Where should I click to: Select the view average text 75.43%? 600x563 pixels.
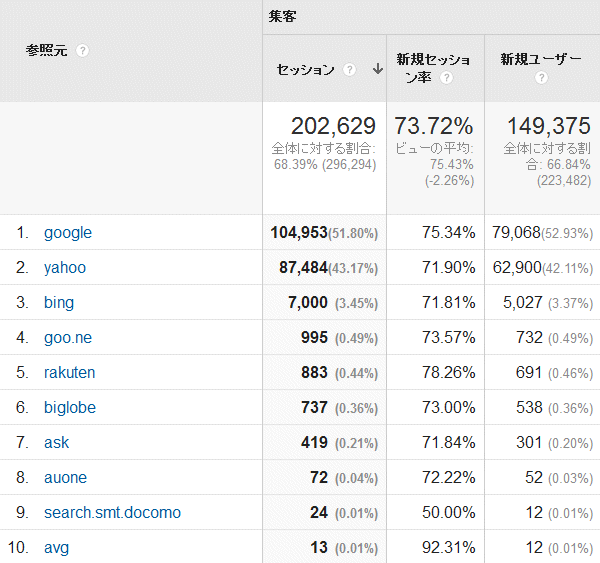pos(452,165)
